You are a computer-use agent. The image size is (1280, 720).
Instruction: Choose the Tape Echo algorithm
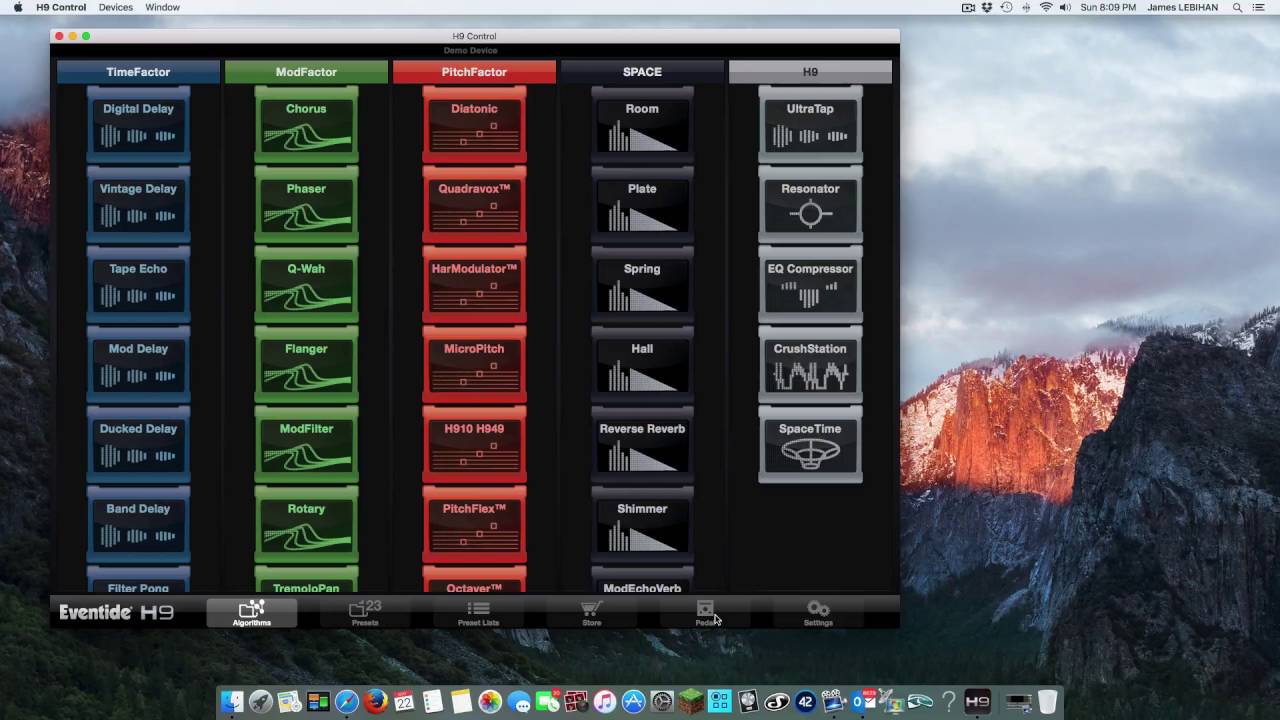(x=138, y=284)
